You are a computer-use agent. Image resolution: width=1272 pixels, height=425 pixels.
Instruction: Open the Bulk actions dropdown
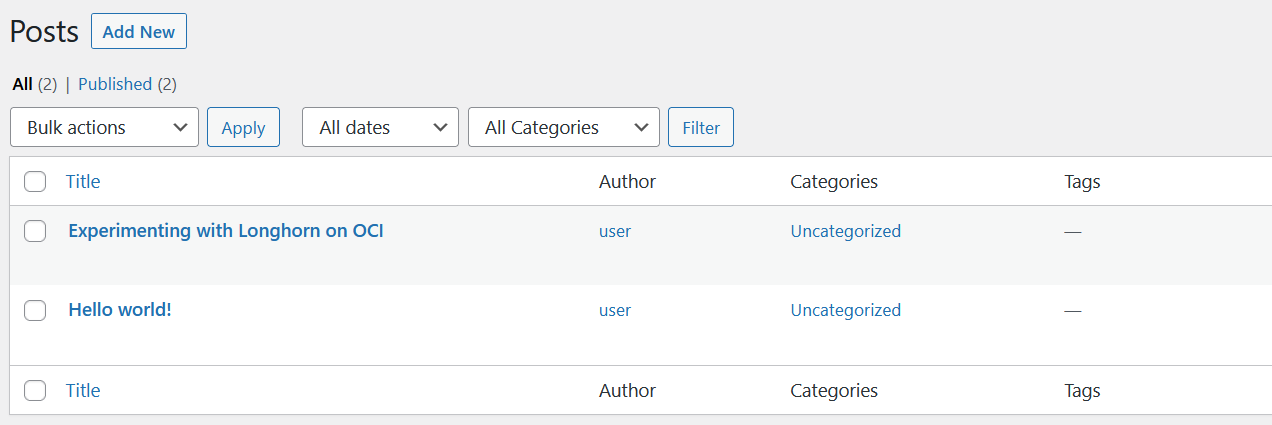[x=104, y=127]
